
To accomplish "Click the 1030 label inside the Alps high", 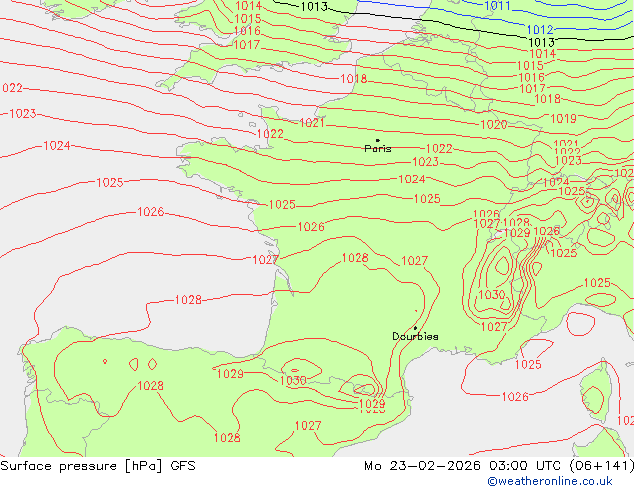I will coord(492,294).
